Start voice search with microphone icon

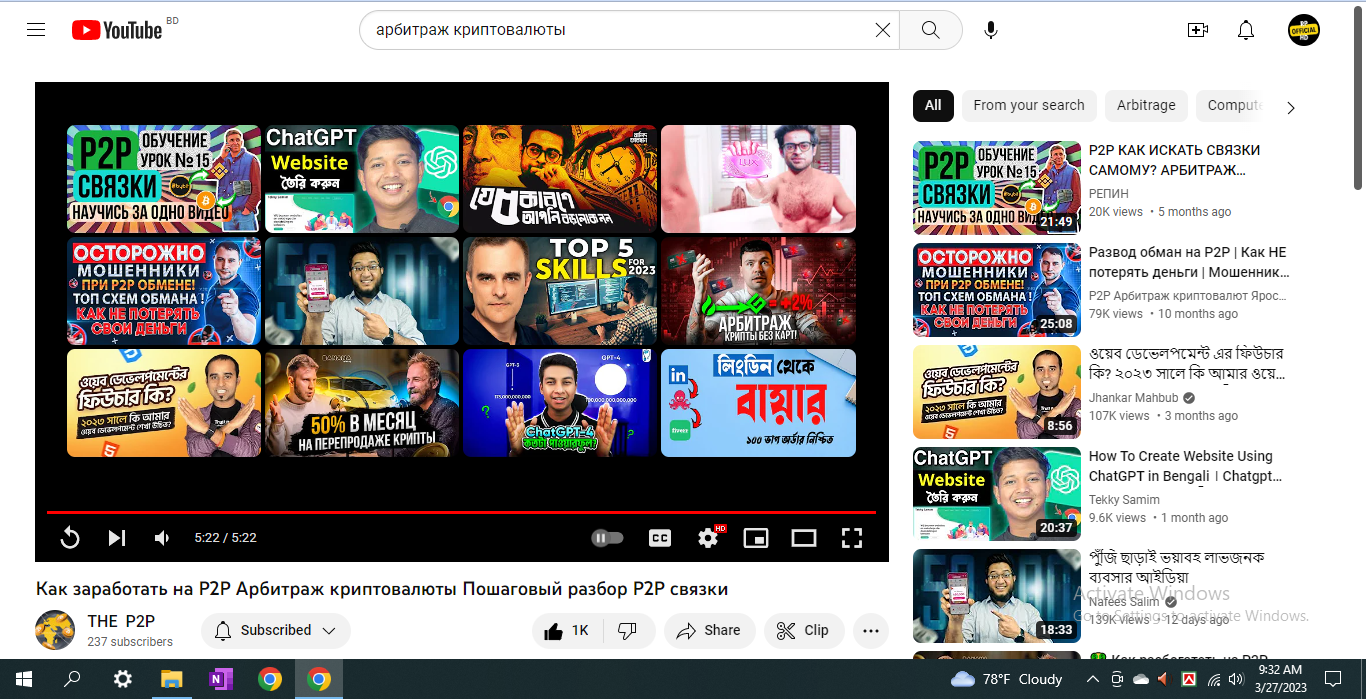990,30
